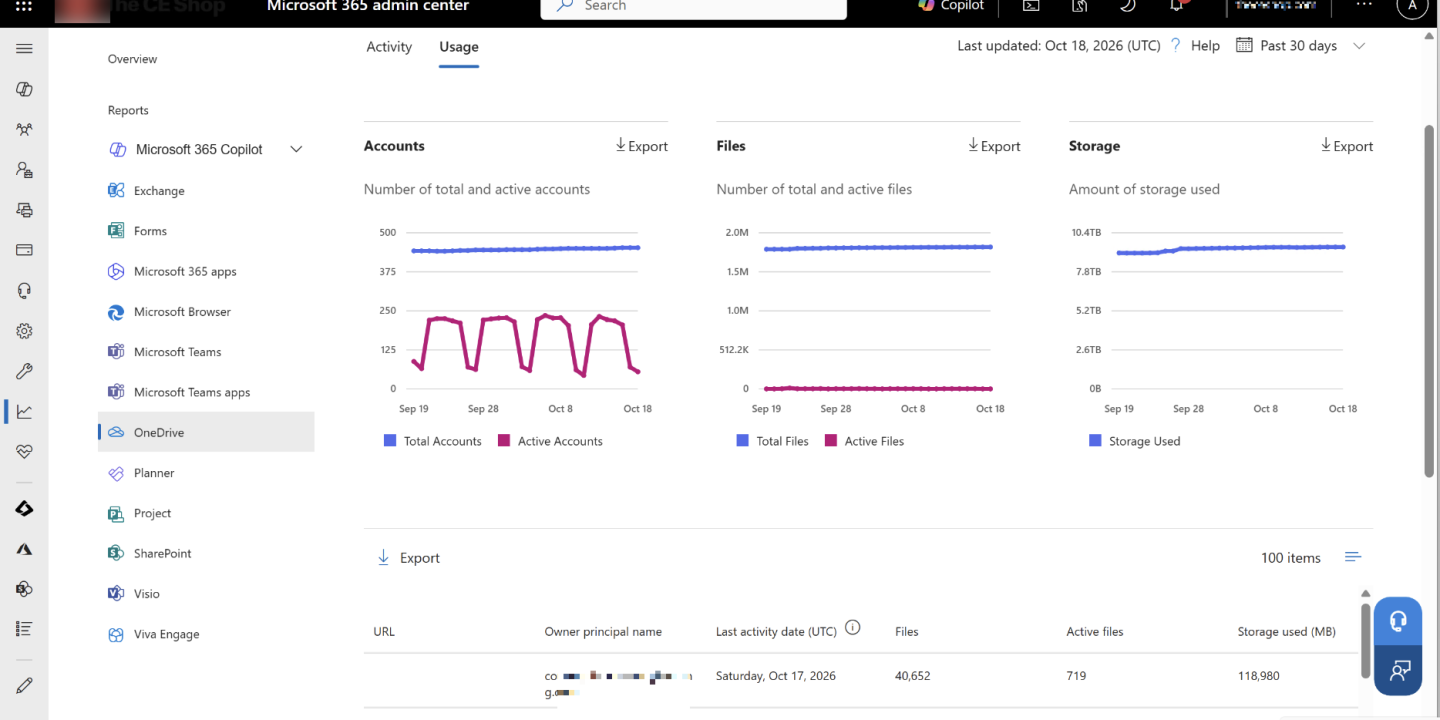Screen dimensions: 1440x720
Task: Open the Users icon in the left rail
Action: pos(24,129)
